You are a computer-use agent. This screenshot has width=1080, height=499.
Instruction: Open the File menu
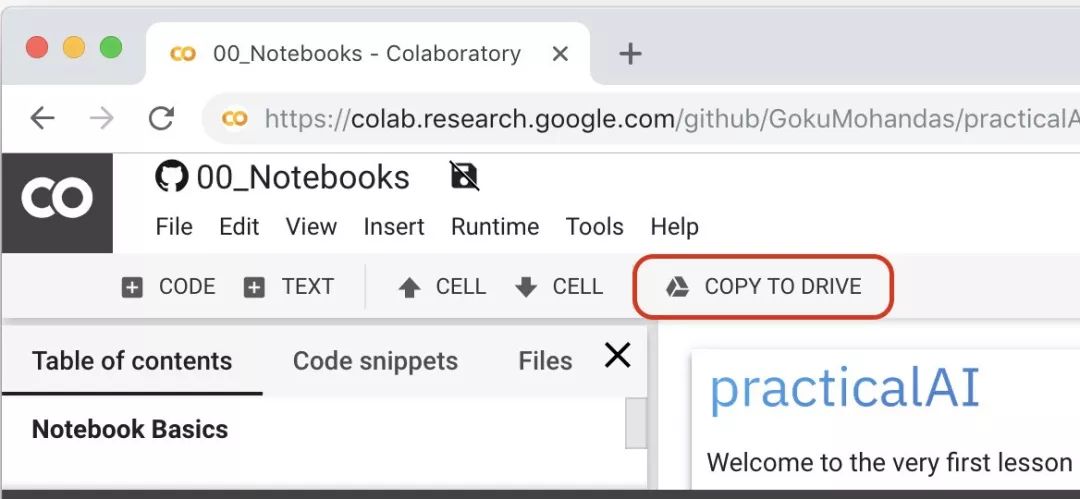click(174, 227)
